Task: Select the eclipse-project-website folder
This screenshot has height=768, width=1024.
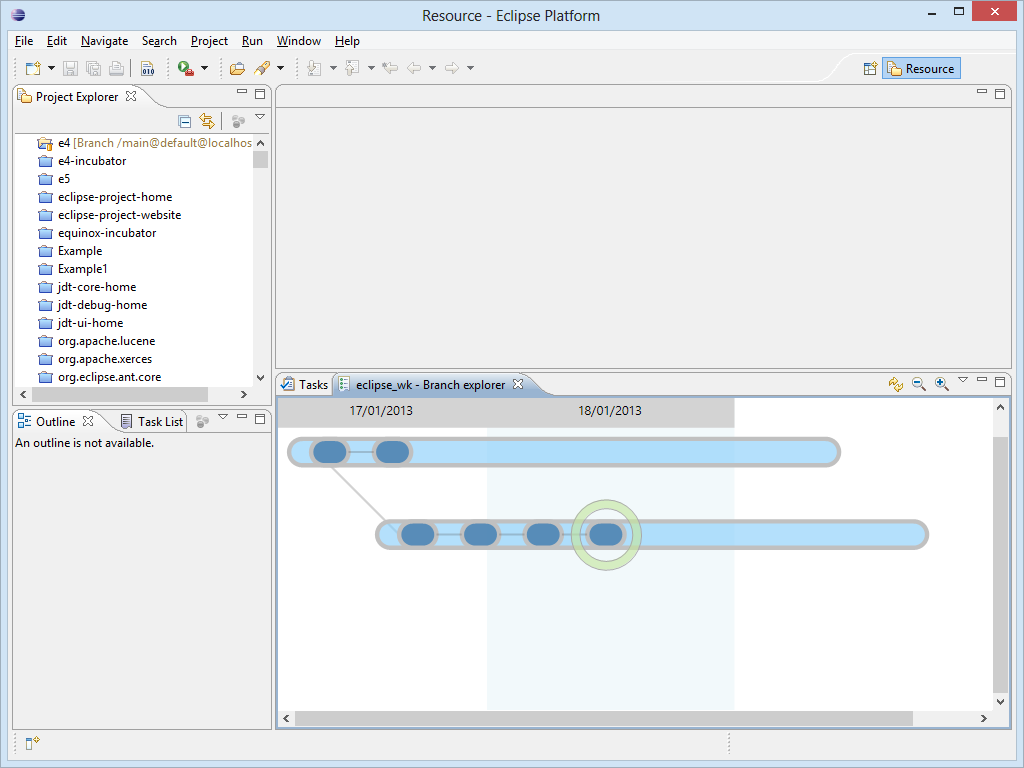Action: coord(110,215)
